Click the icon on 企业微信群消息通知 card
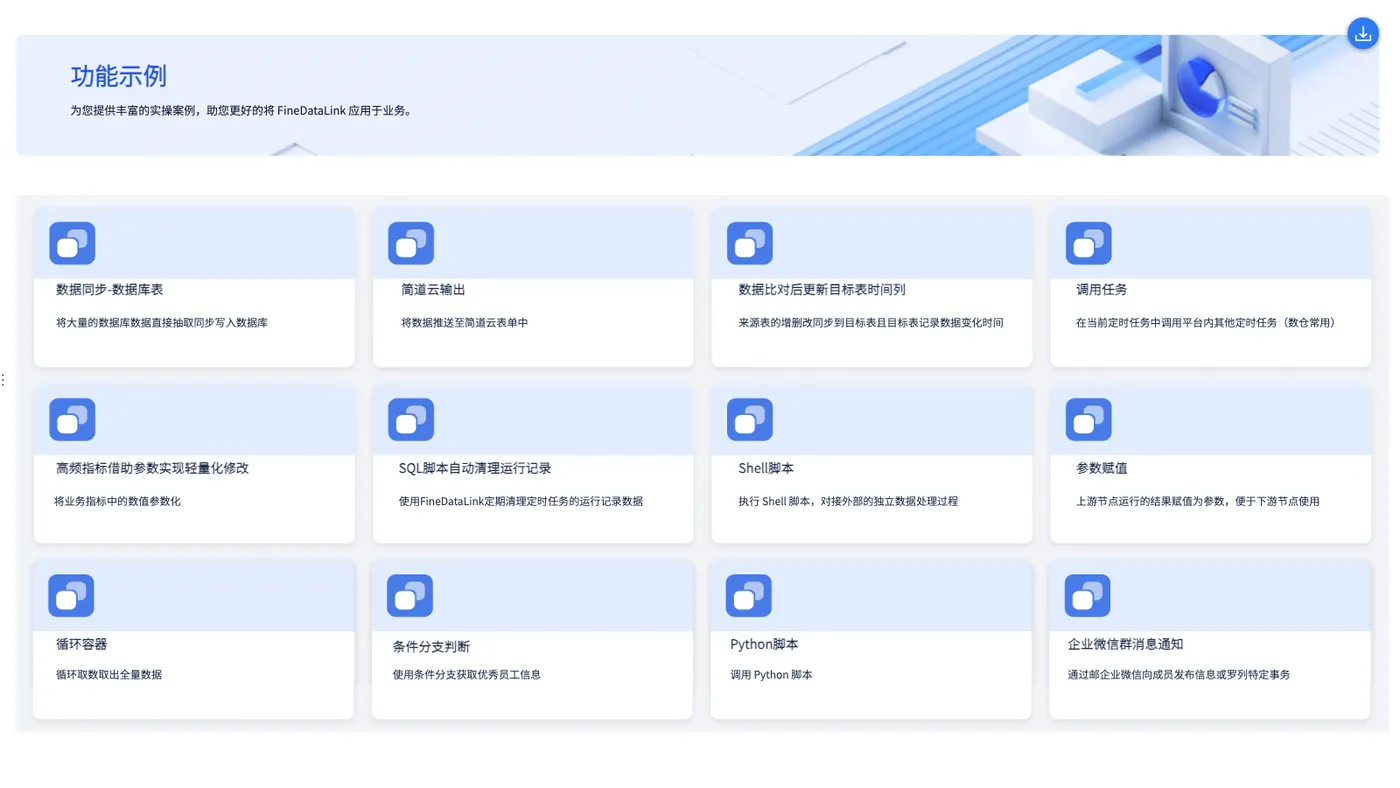Screen dimensions: 1400x788 tap(1088, 596)
